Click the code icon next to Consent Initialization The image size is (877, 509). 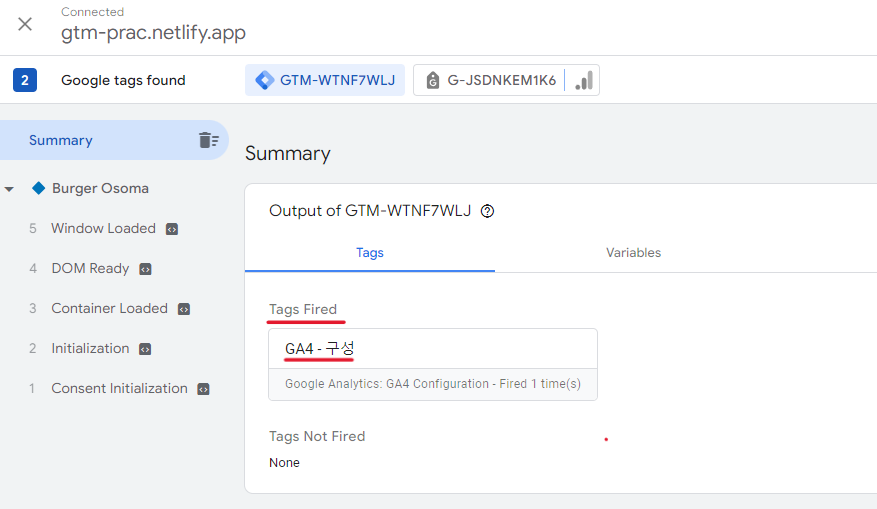pyautogui.click(x=204, y=389)
